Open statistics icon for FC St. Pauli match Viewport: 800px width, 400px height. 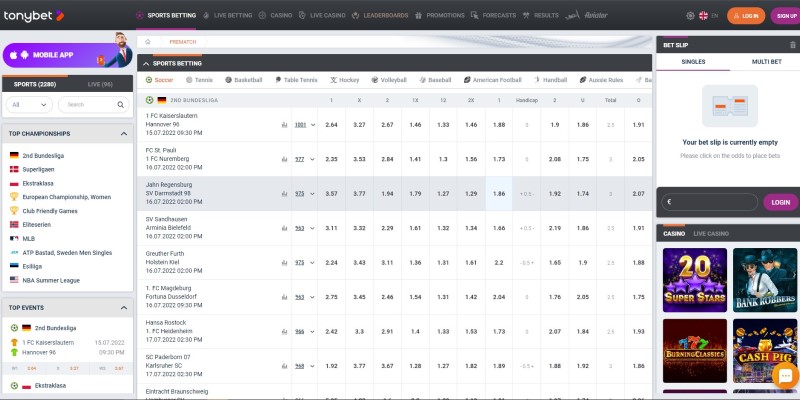pos(284,159)
